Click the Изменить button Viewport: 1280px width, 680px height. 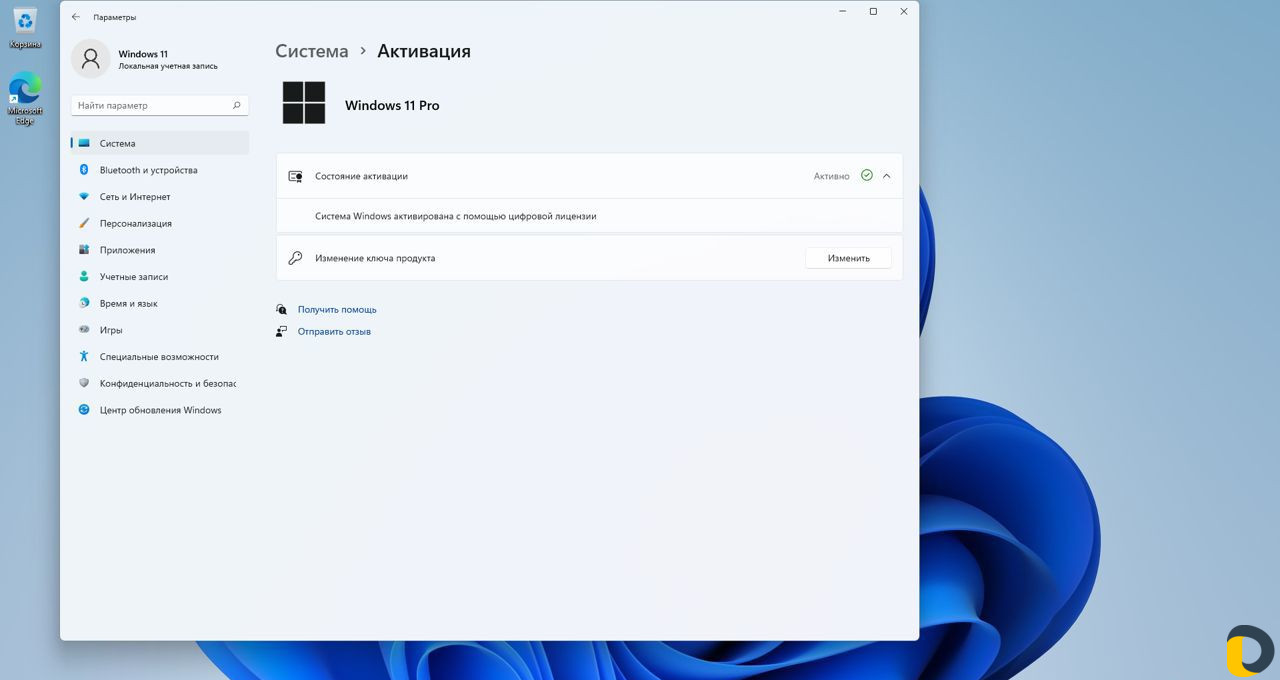pyautogui.click(x=848, y=258)
